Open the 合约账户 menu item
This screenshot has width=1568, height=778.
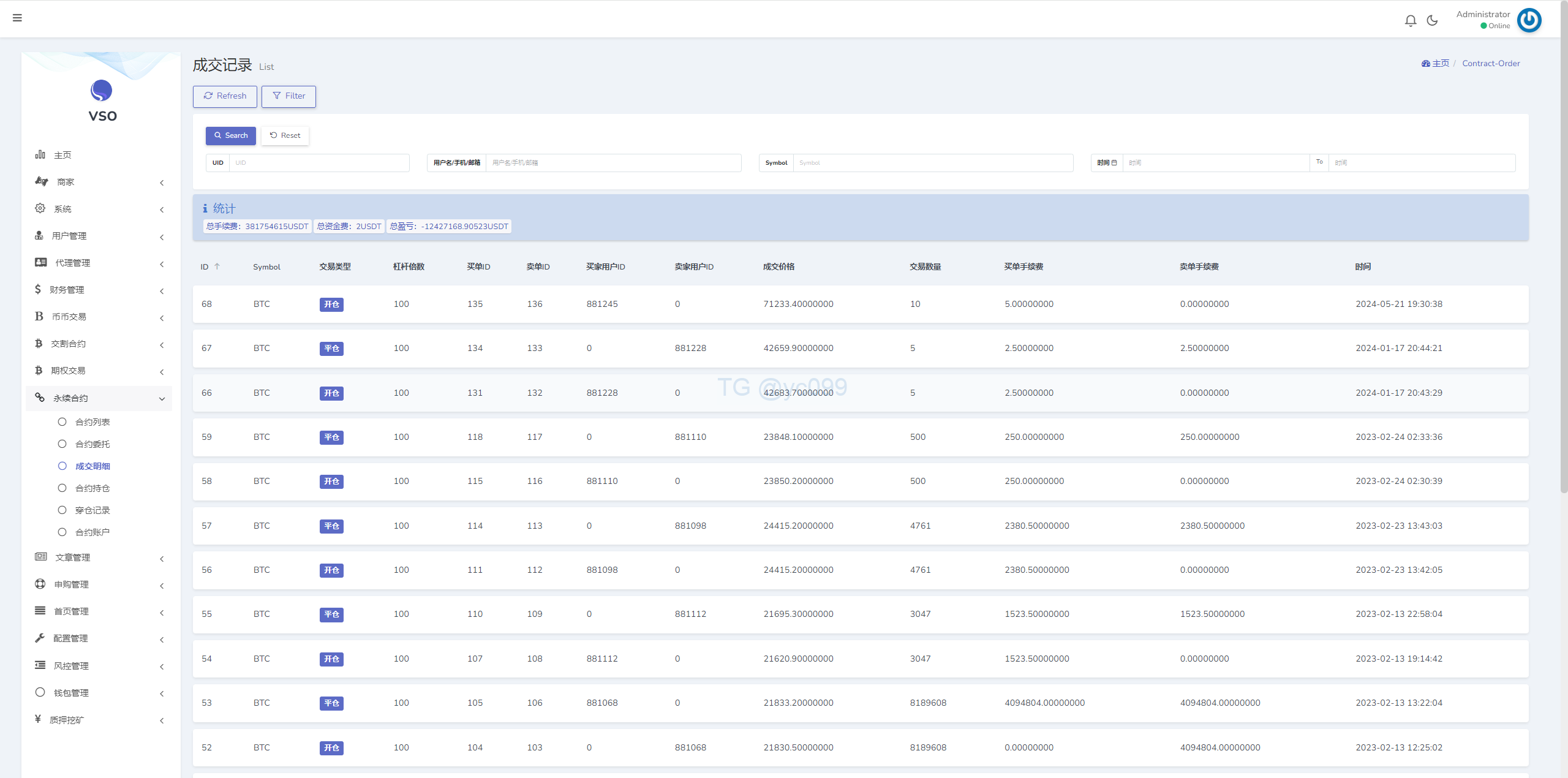(92, 532)
